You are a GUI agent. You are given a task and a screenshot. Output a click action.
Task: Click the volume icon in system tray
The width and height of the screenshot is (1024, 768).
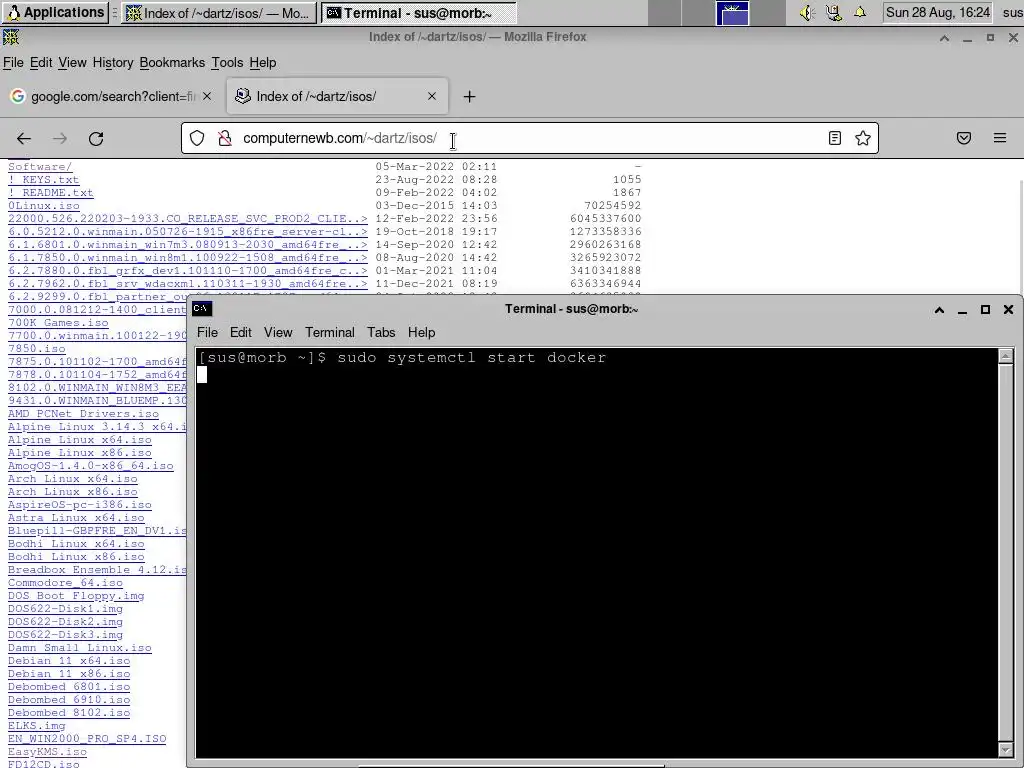807,12
